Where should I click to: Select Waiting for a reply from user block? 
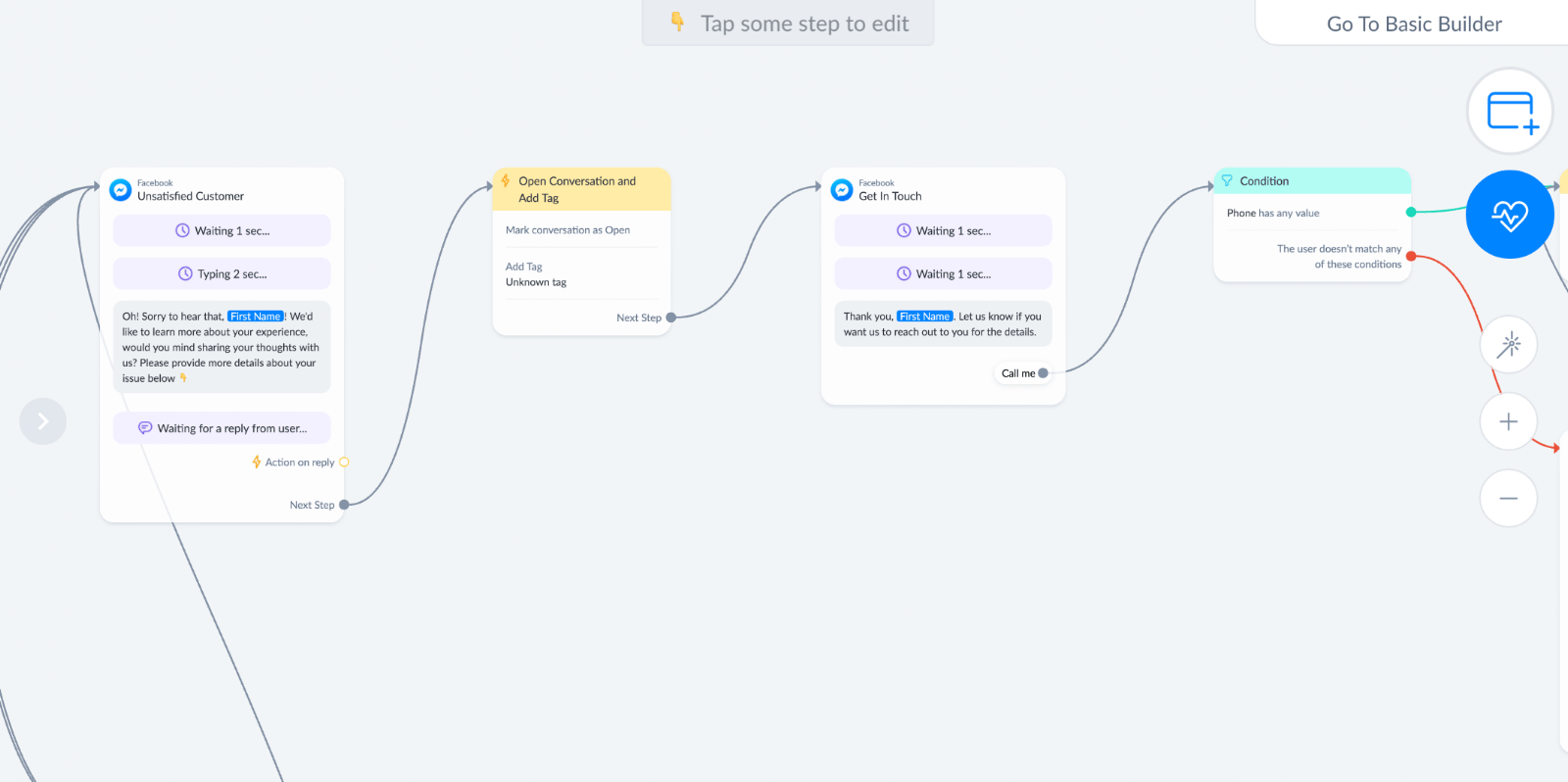pyautogui.click(x=222, y=428)
